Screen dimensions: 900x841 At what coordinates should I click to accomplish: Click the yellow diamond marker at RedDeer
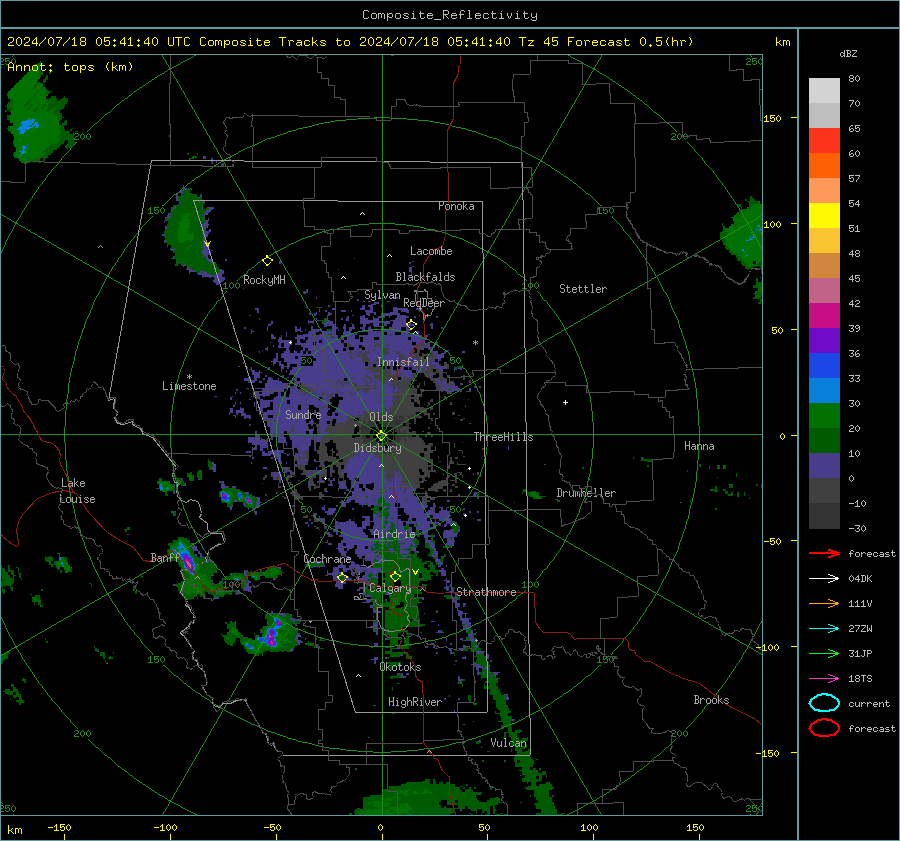[x=411, y=325]
